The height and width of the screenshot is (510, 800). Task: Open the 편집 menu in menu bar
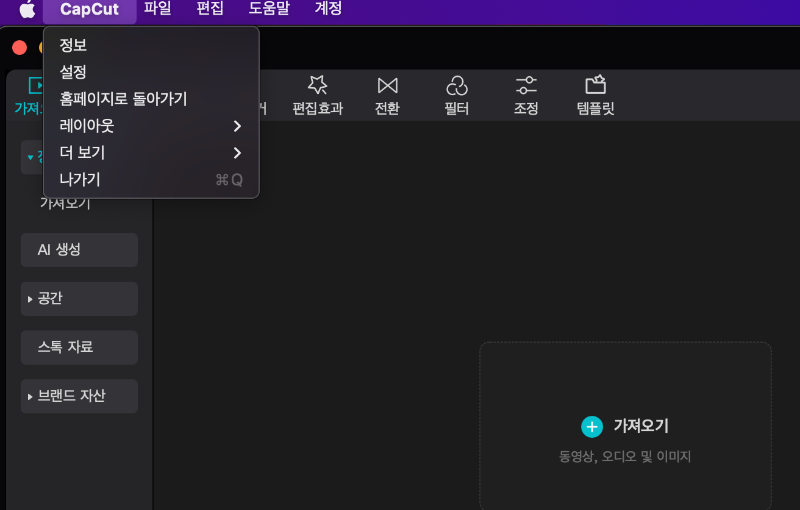coord(210,9)
